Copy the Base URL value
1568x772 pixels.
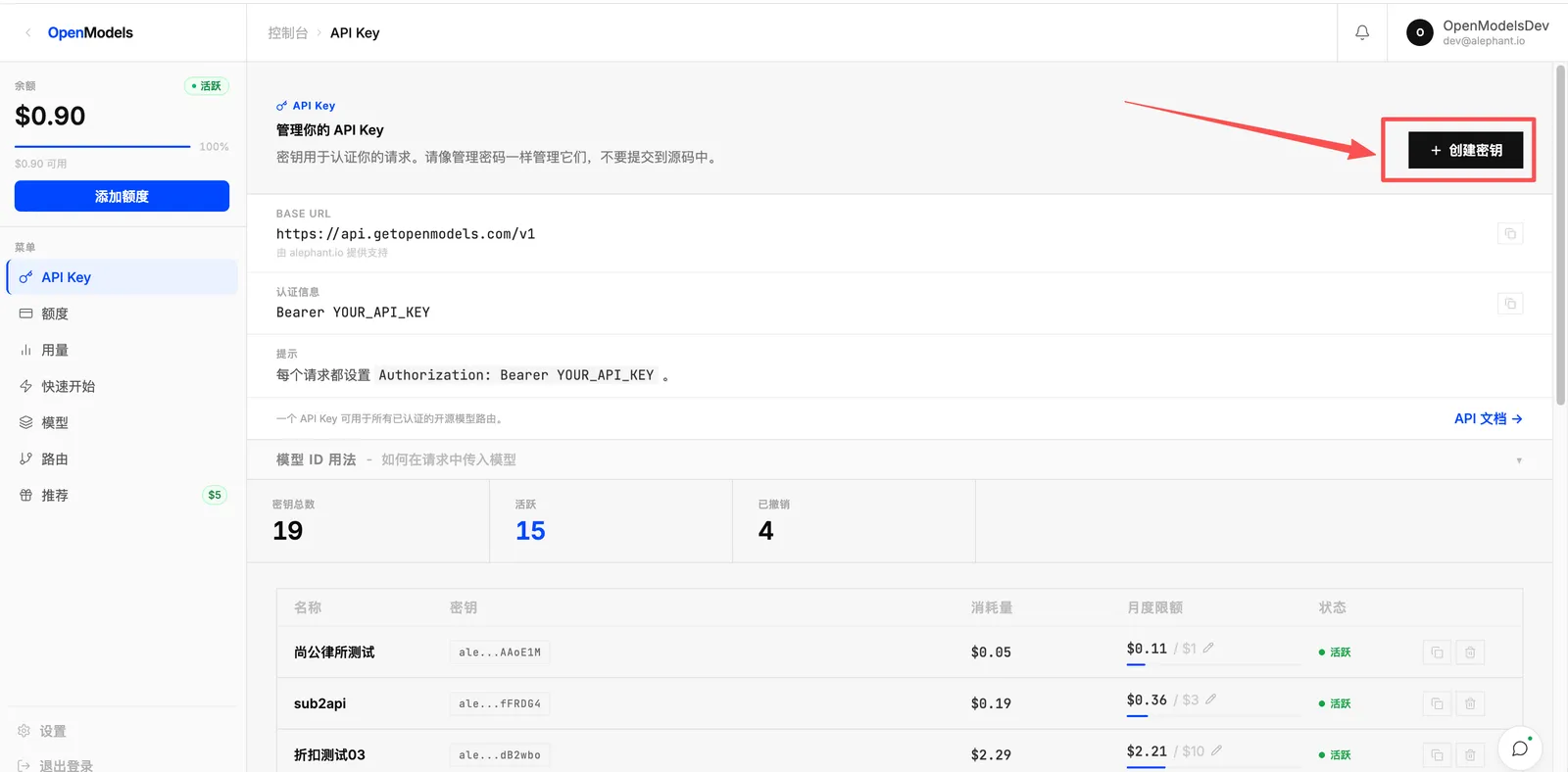coord(1510,233)
